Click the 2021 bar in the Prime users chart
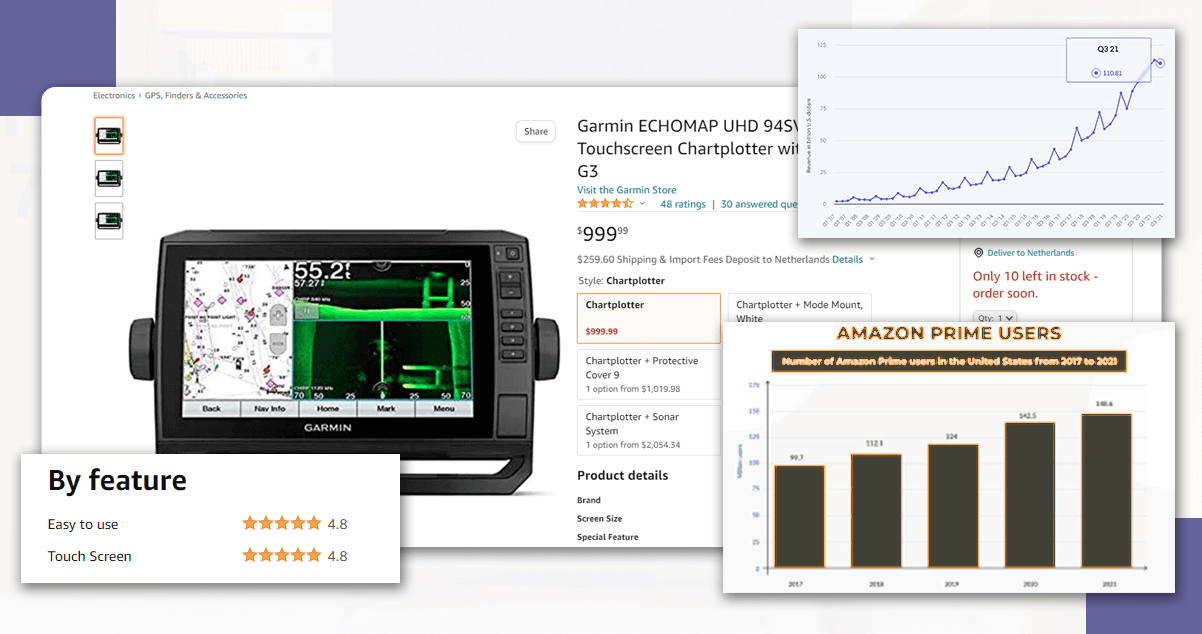This screenshot has width=1202, height=634. click(1105, 491)
